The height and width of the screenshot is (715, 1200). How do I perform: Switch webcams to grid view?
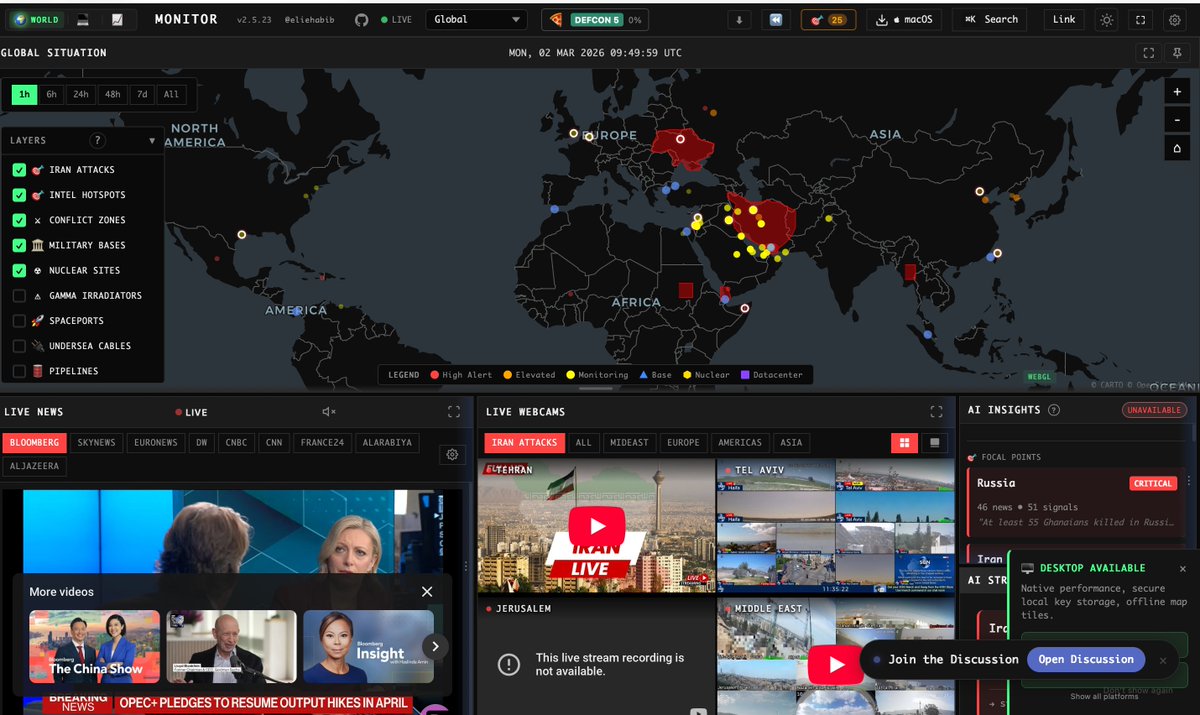point(903,442)
